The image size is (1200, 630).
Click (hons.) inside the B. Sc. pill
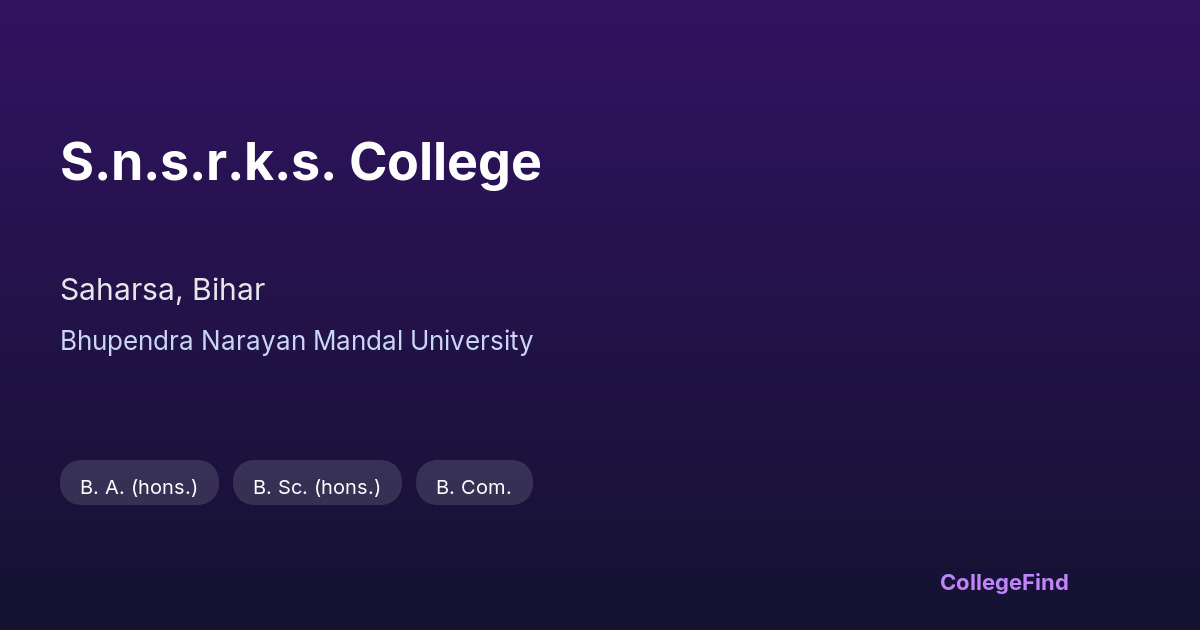[x=347, y=487]
